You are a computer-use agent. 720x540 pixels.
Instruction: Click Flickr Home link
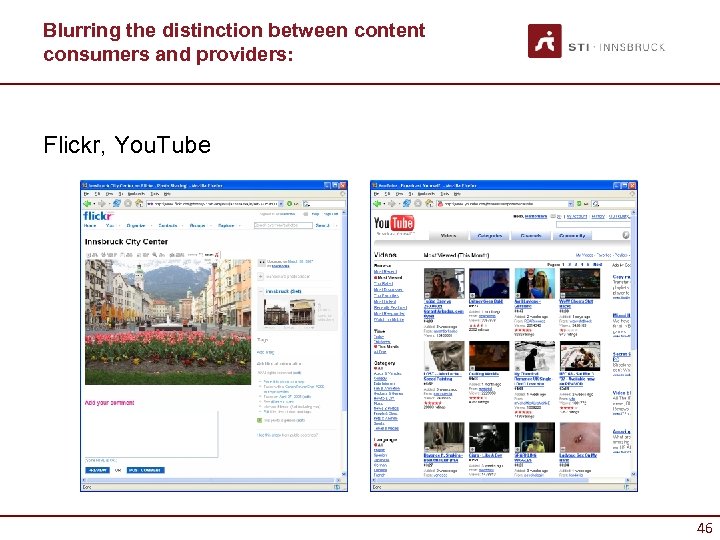click(x=90, y=226)
